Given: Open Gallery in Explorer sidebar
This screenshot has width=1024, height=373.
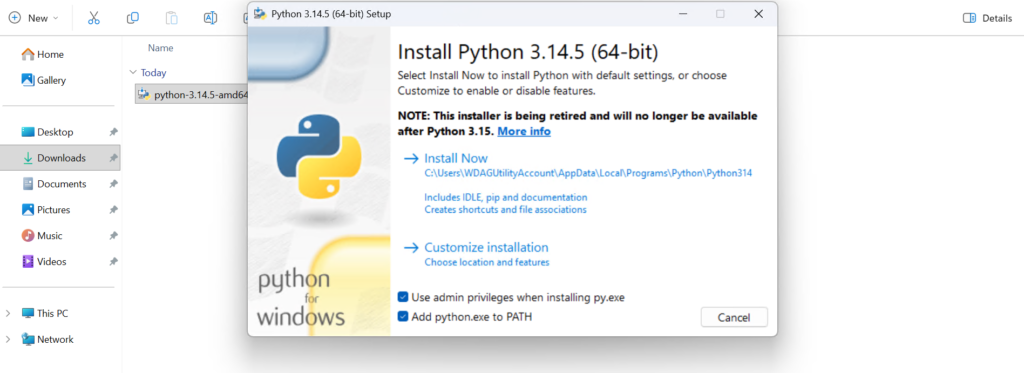Looking at the screenshot, I should click(52, 80).
